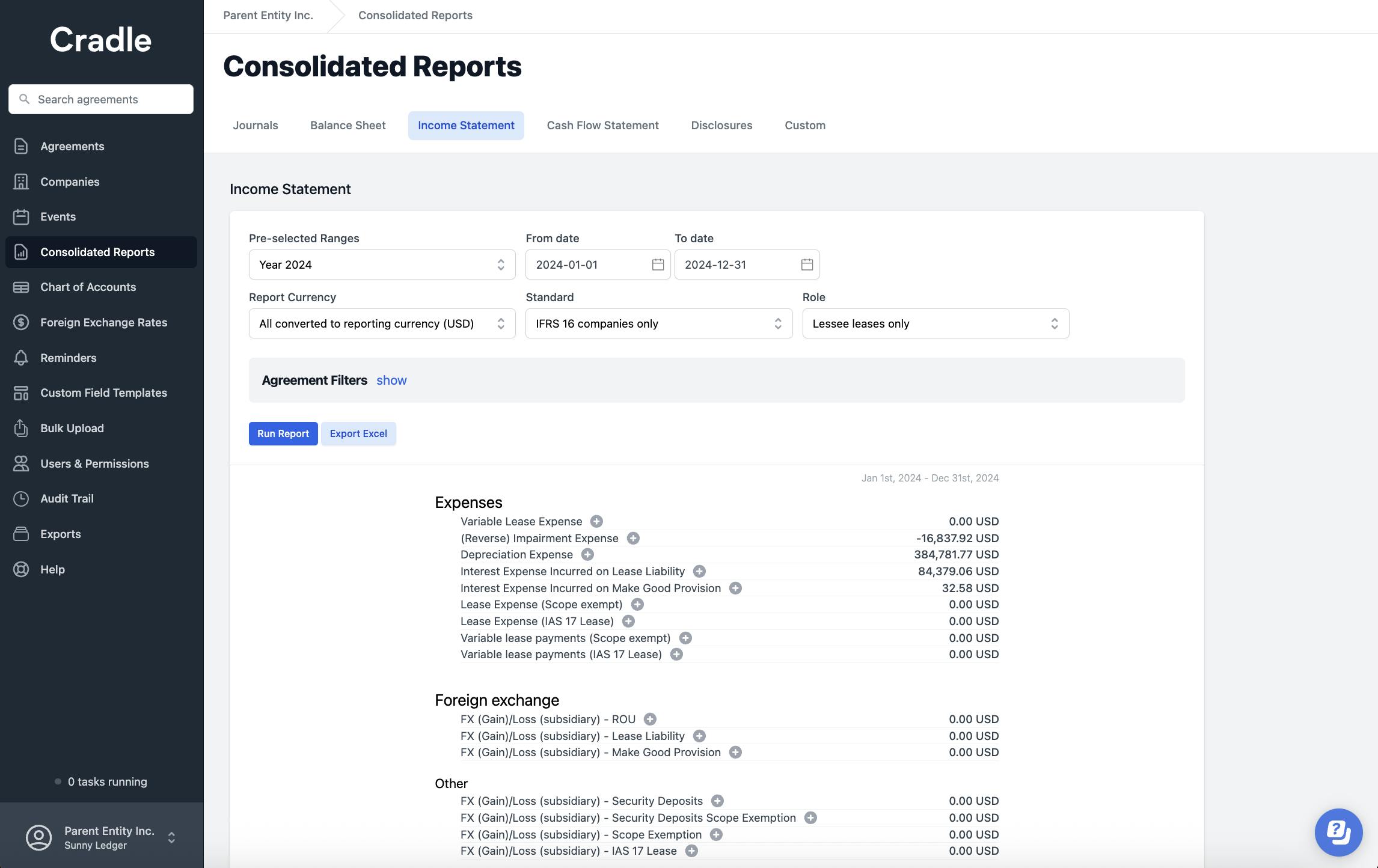The height and width of the screenshot is (868, 1378).
Task: Click the Bulk Upload icon
Action: click(x=21, y=428)
